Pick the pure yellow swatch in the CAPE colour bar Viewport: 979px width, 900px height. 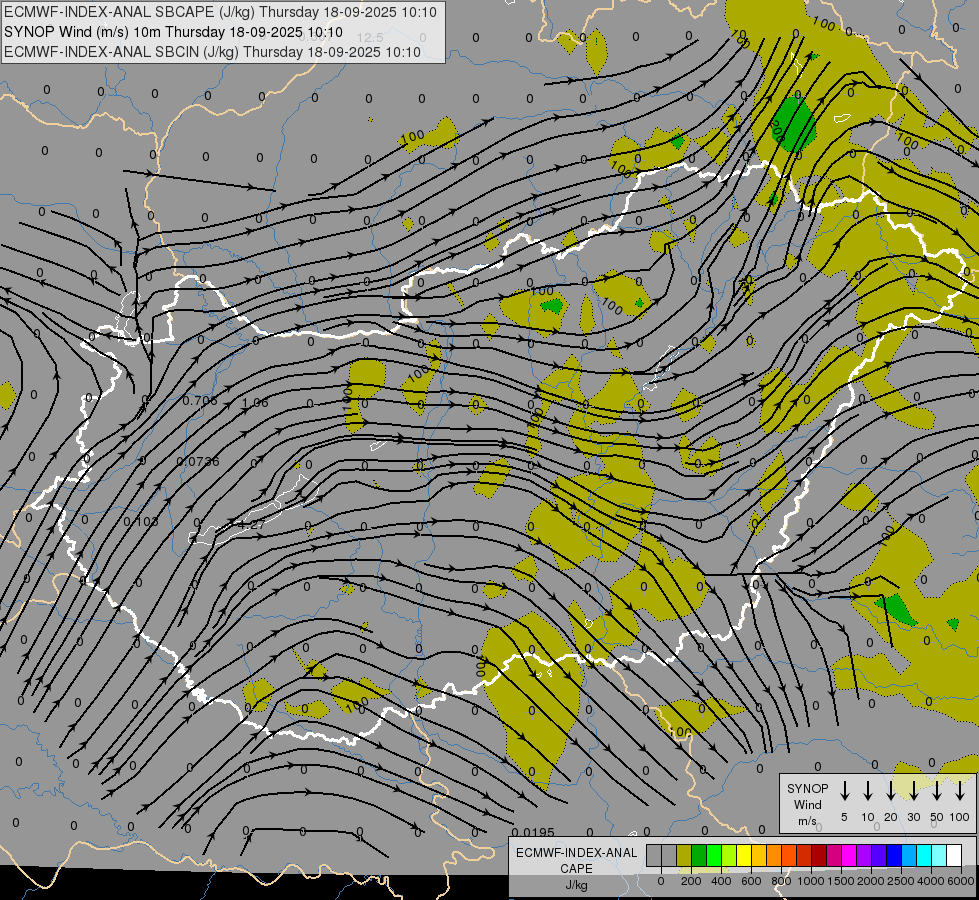pos(744,855)
